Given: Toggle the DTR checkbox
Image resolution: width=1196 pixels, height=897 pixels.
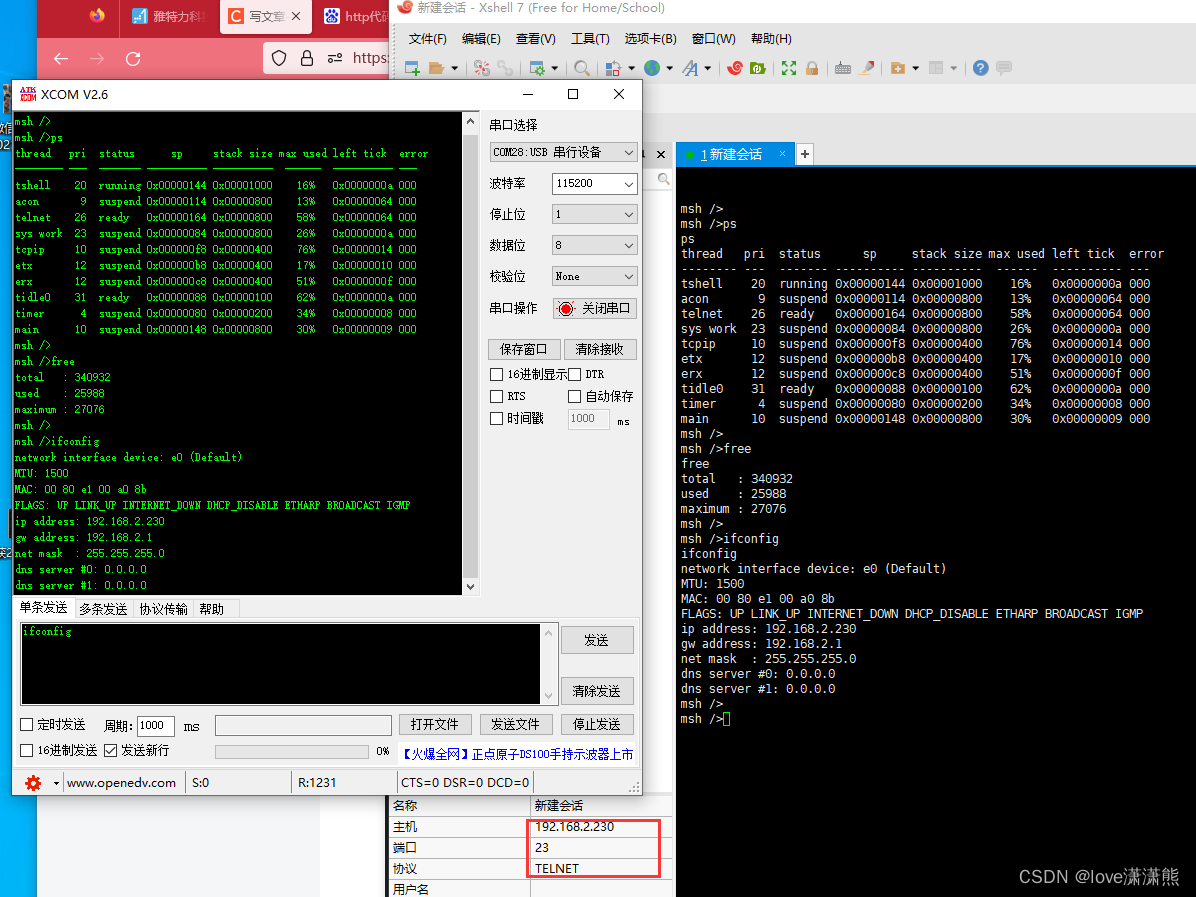Looking at the screenshot, I should point(574,375).
